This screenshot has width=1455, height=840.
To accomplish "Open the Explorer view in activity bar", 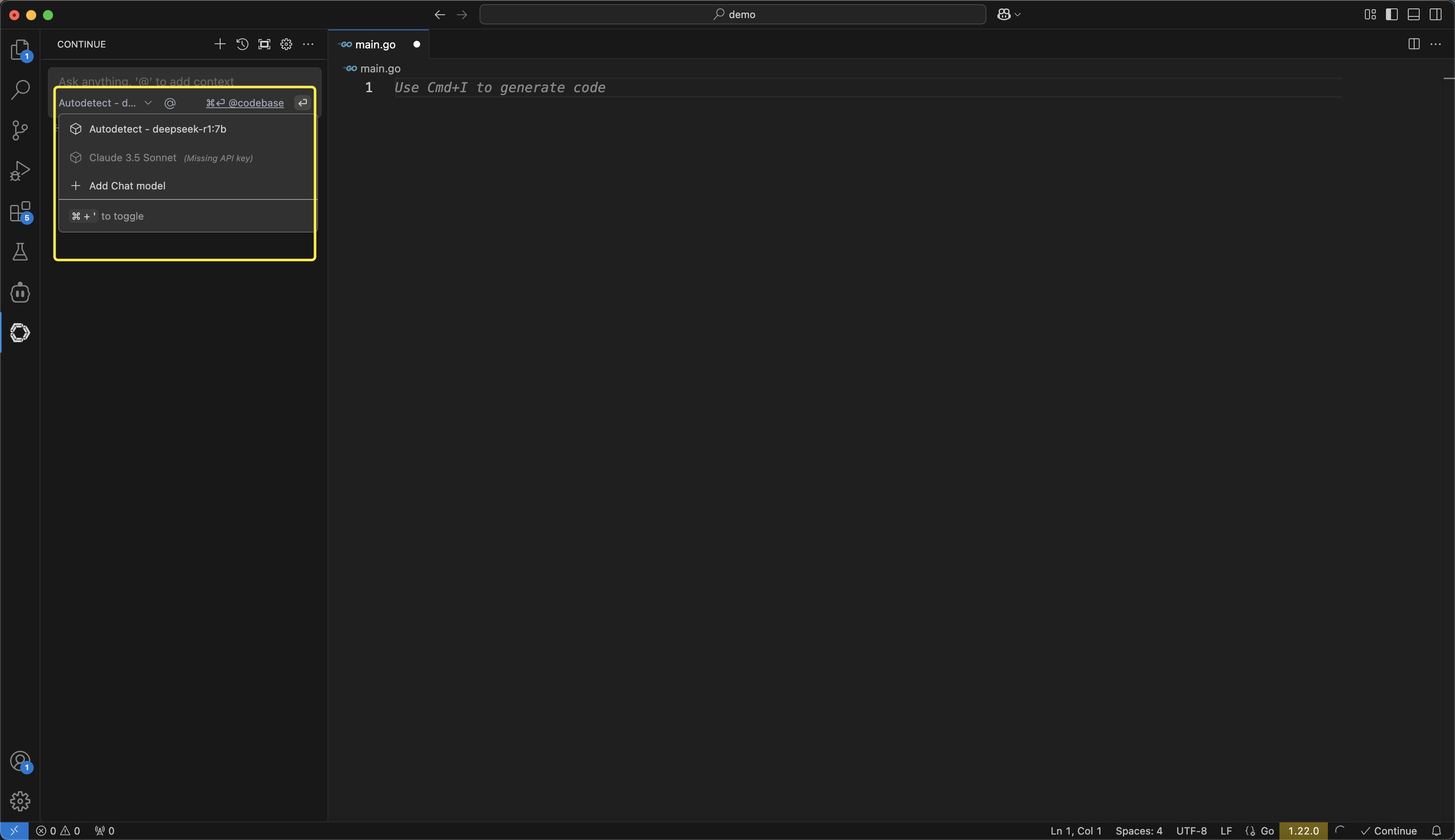I will coord(20,50).
